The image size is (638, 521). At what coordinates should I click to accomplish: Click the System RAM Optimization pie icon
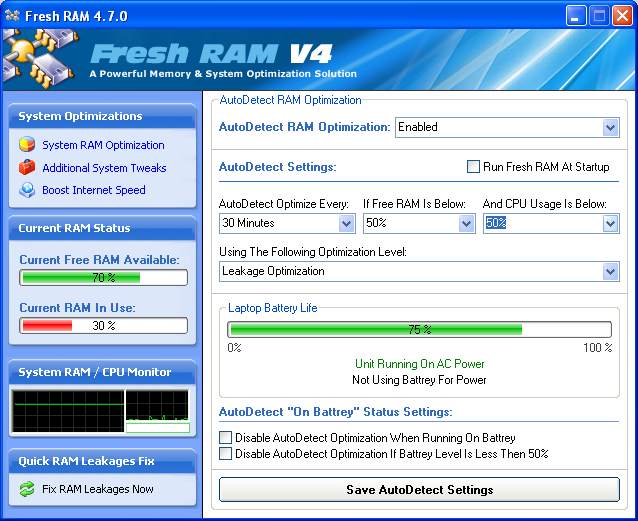(x=27, y=144)
